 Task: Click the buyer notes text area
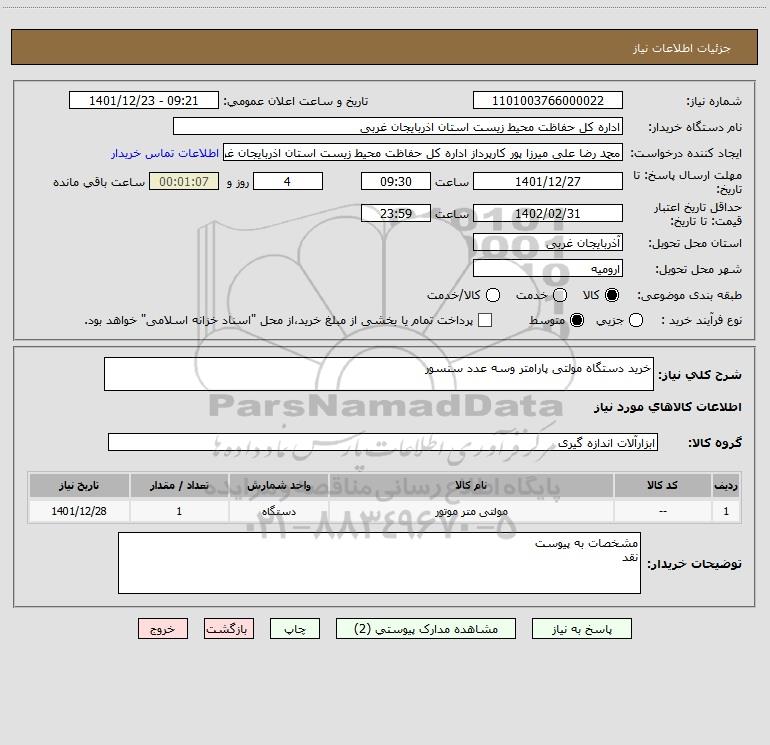[379, 563]
